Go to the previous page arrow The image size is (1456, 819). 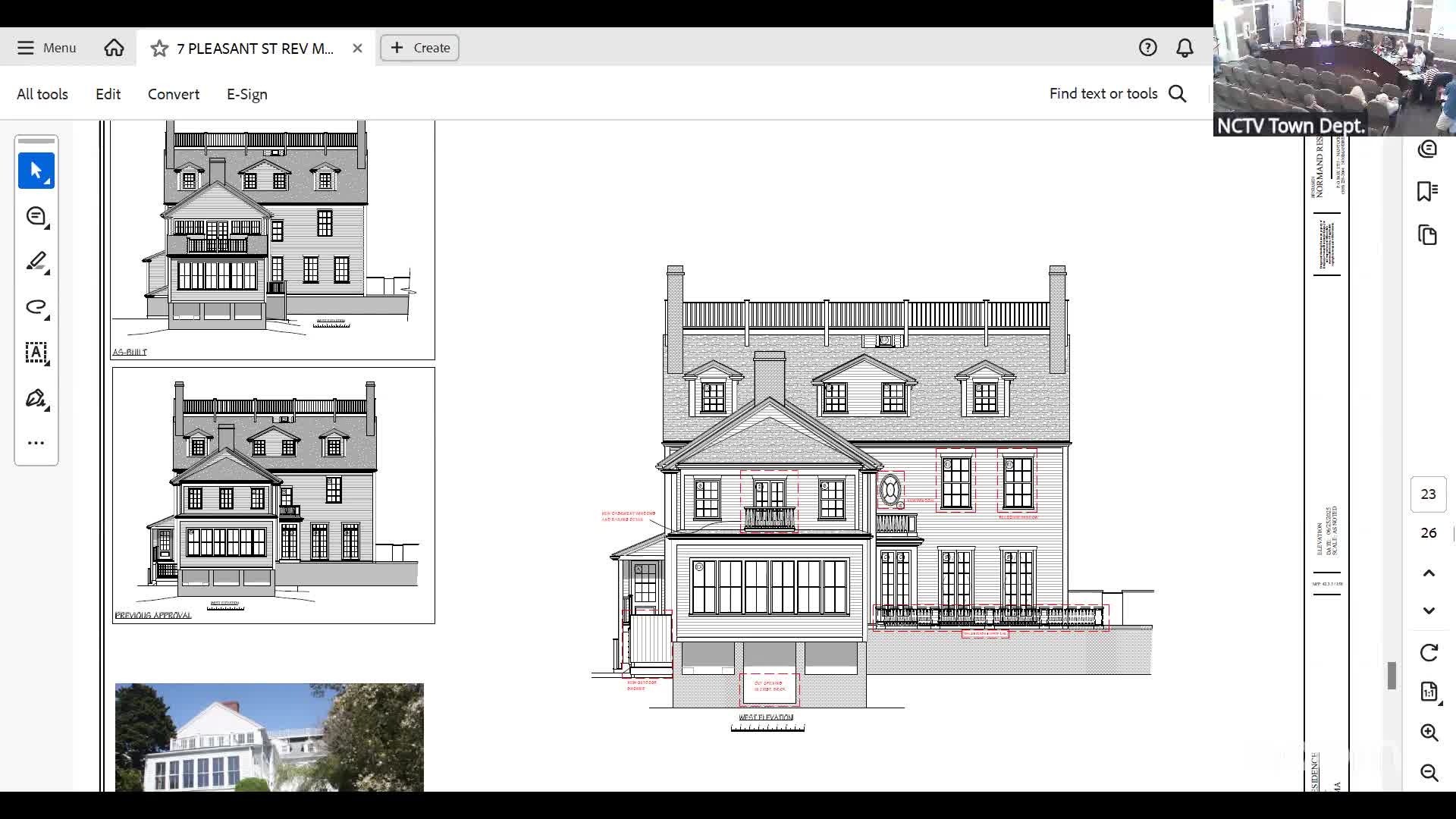tap(1429, 573)
